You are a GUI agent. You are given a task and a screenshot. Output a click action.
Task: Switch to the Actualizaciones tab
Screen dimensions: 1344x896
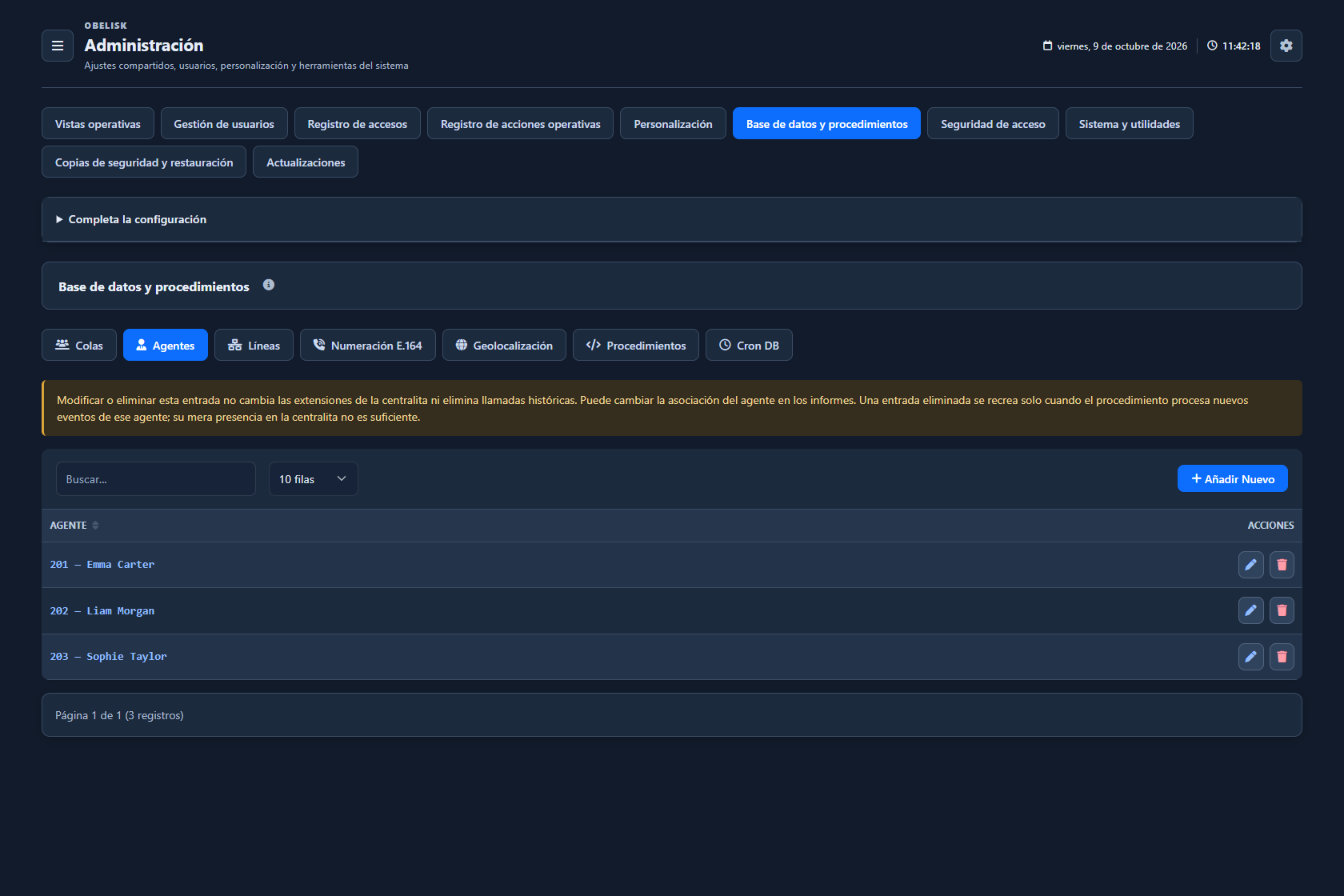click(x=306, y=162)
